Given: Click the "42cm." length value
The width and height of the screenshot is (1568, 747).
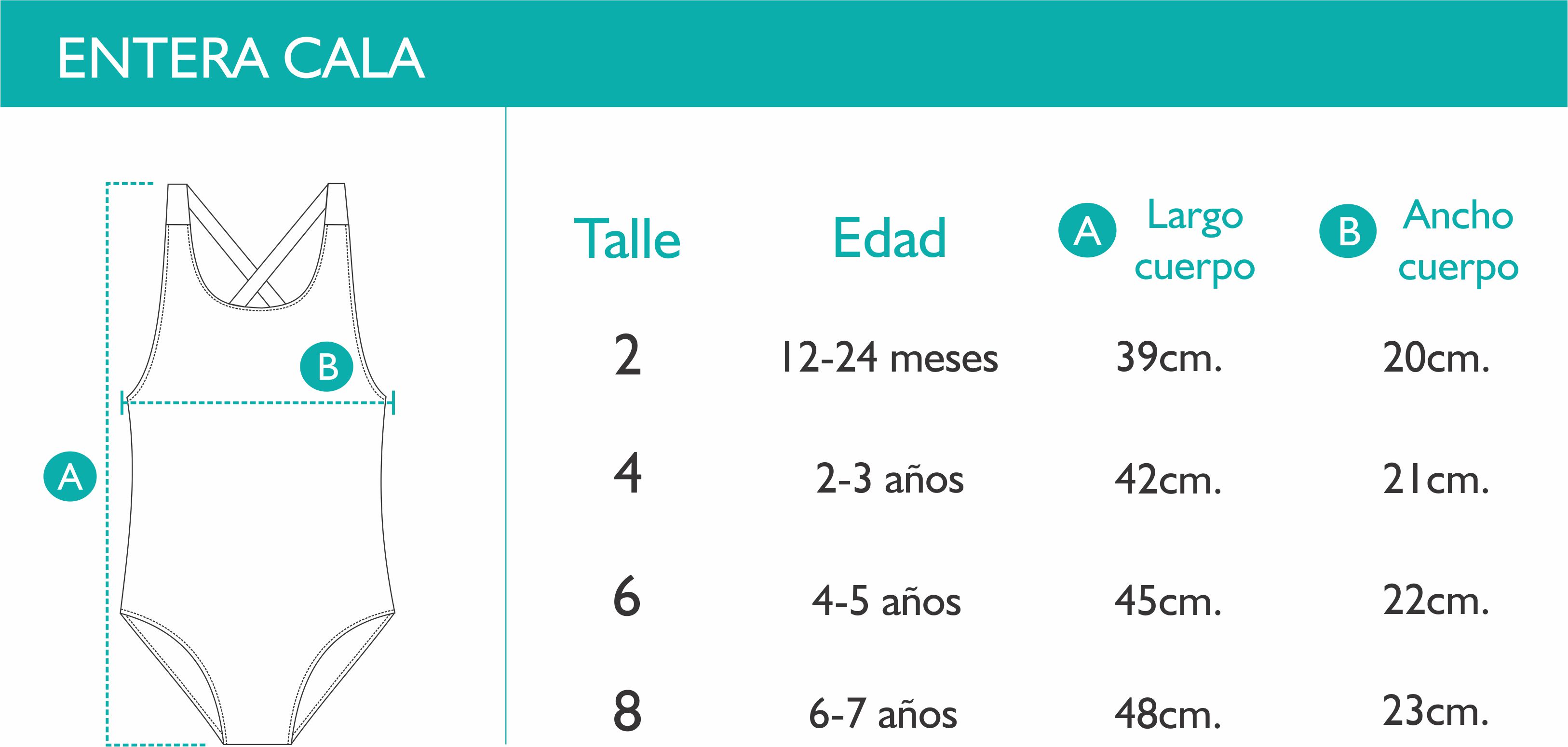Looking at the screenshot, I should (x=1168, y=480).
